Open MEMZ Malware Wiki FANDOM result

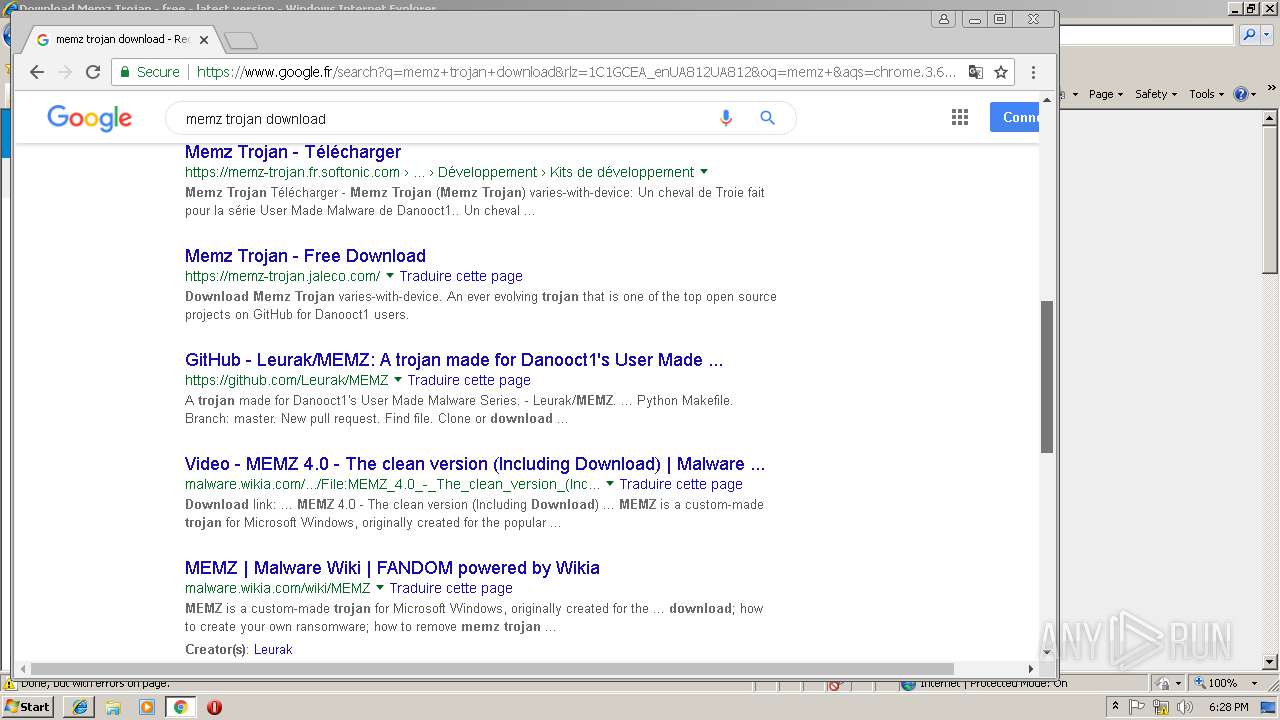(x=392, y=568)
